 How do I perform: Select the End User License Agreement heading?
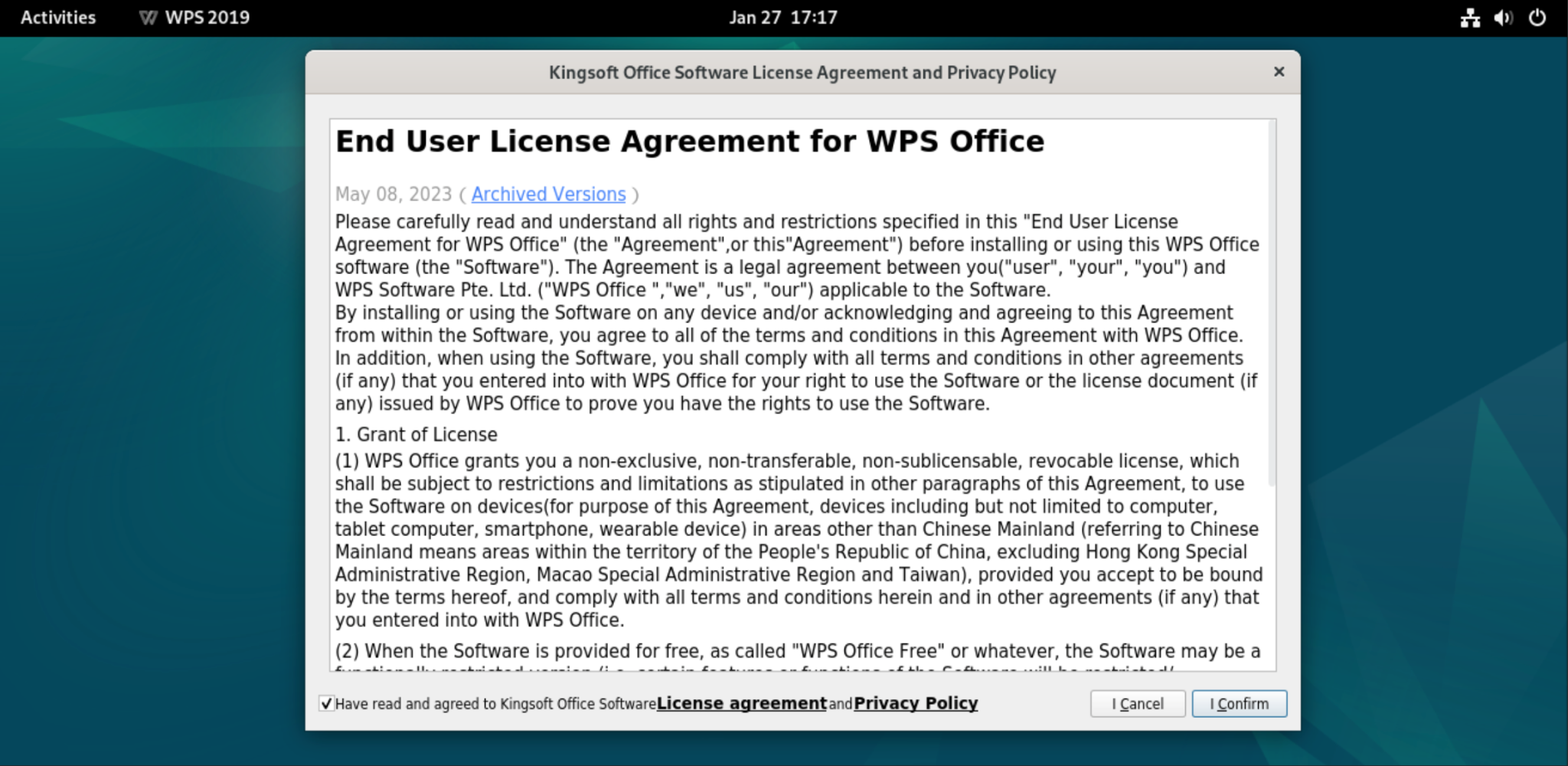pyautogui.click(x=689, y=140)
